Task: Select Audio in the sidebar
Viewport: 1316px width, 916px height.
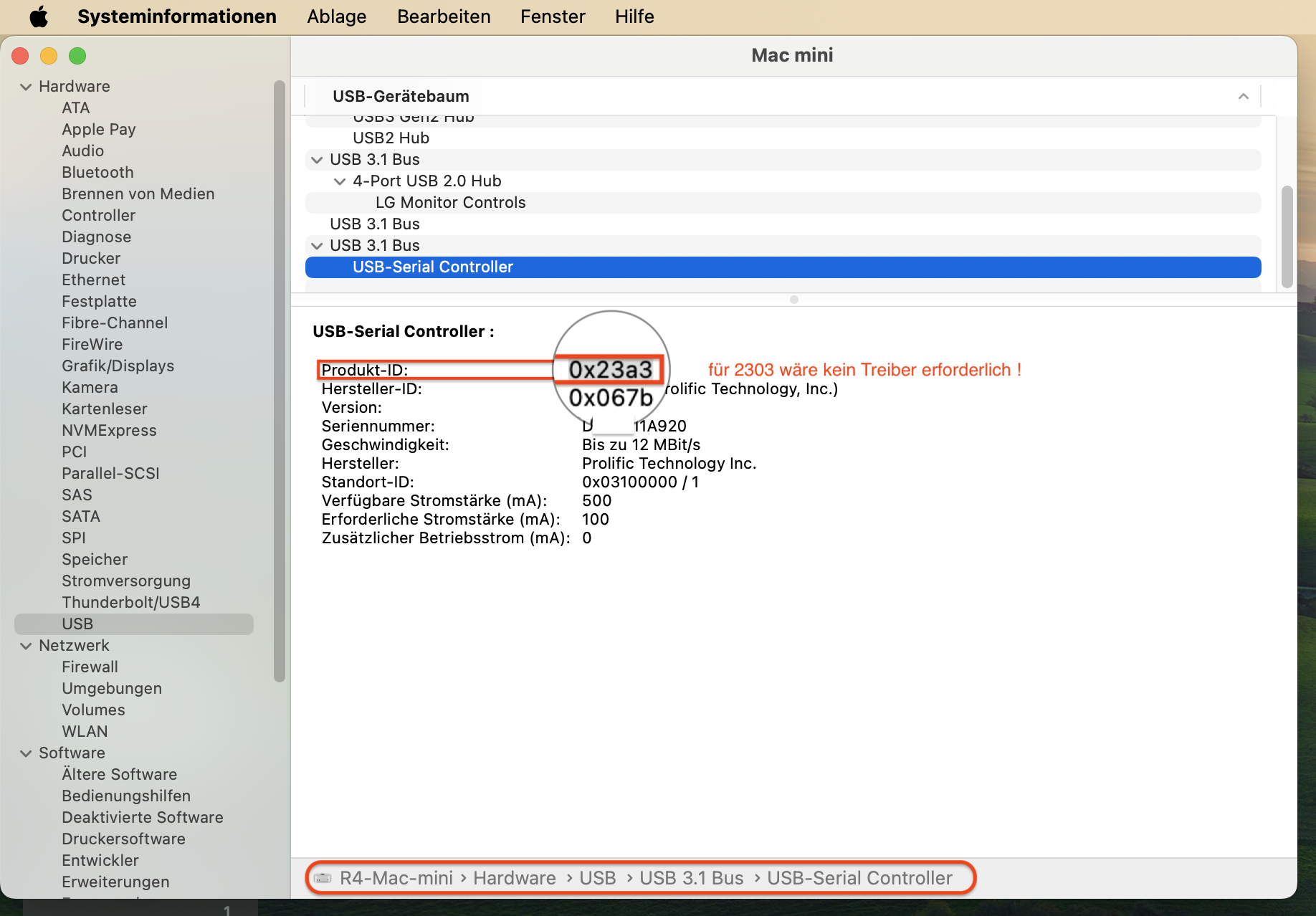Action: pos(83,151)
